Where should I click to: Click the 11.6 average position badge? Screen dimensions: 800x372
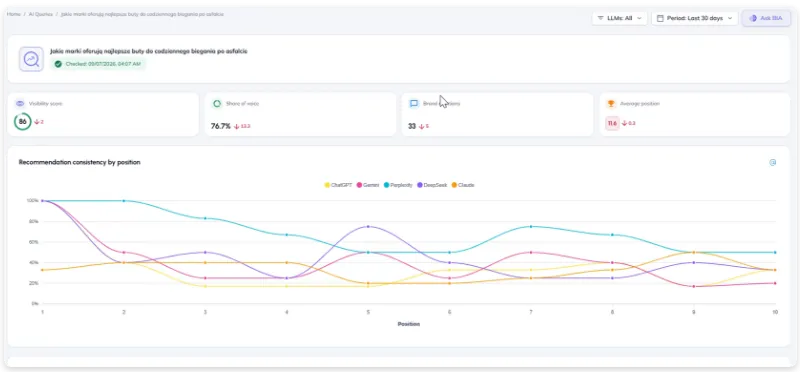coord(612,123)
